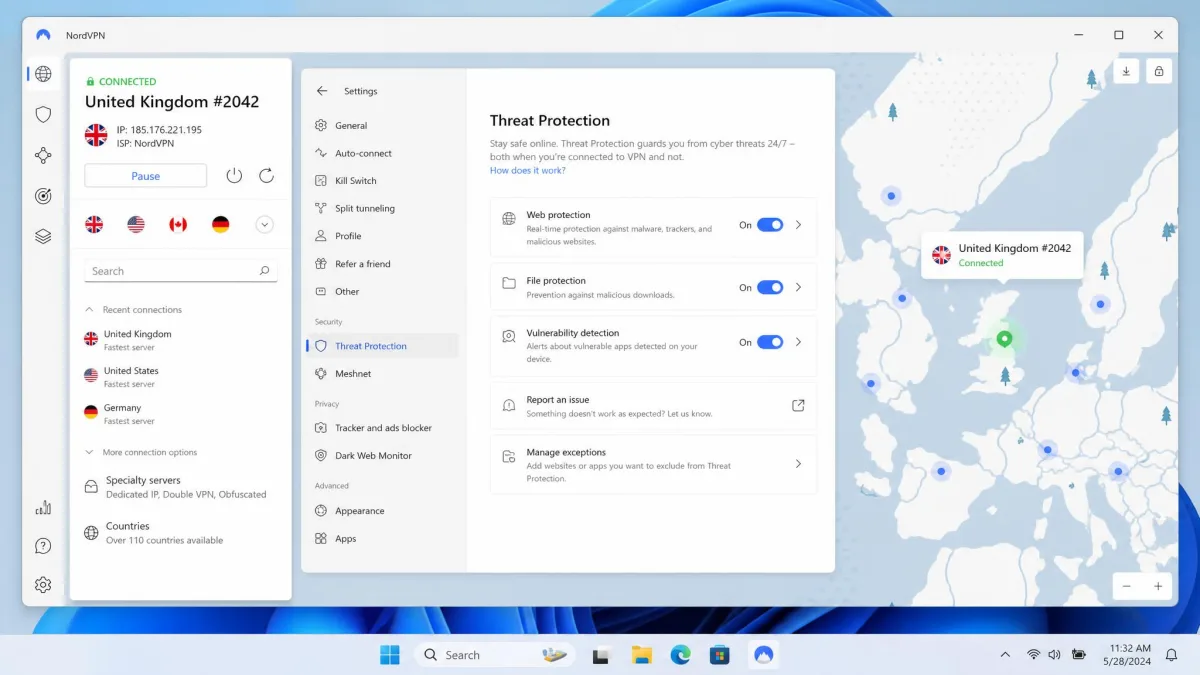
Task: Open the help question mark sidebar icon
Action: 43,546
